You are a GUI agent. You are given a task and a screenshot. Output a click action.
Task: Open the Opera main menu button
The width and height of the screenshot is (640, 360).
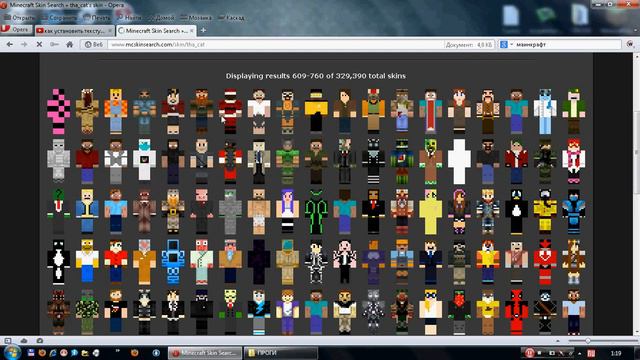point(16,30)
